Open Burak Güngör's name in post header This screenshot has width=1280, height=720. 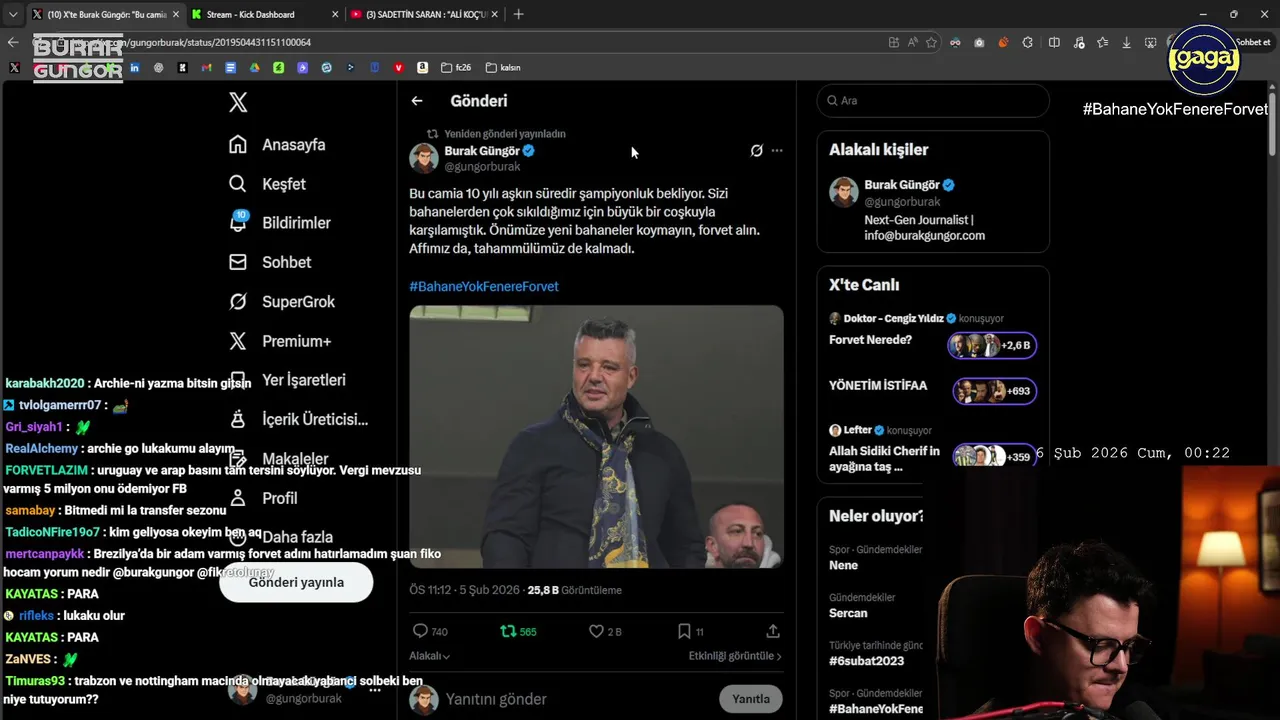[x=481, y=151]
